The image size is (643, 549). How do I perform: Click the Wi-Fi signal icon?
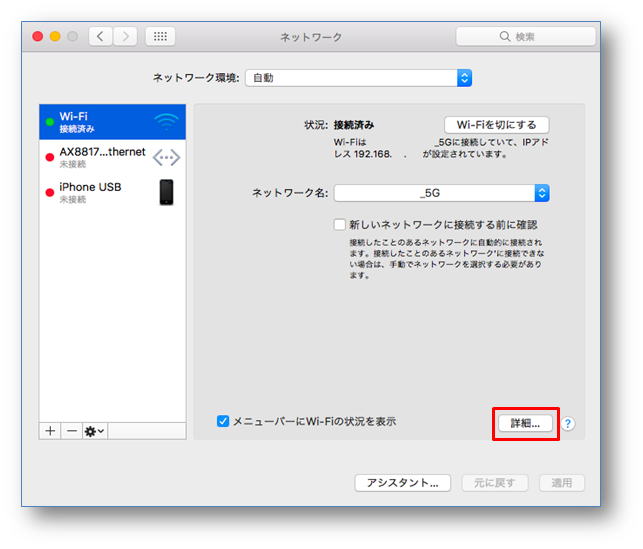[x=166, y=122]
